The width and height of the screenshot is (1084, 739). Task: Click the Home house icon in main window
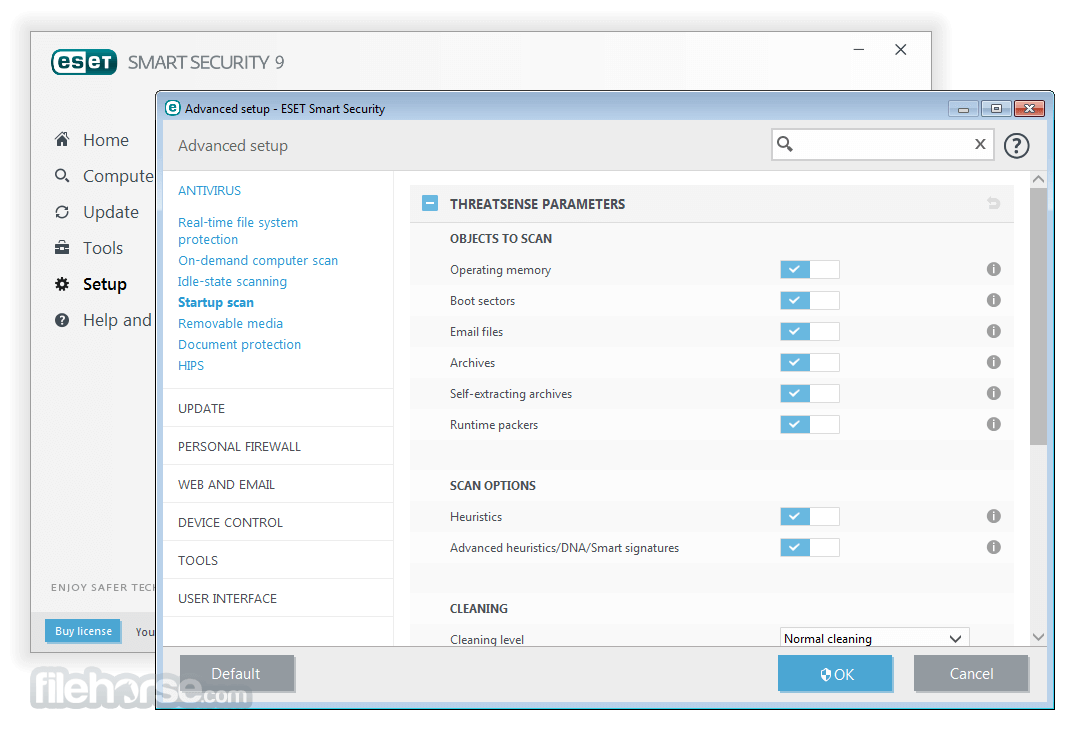coord(62,140)
